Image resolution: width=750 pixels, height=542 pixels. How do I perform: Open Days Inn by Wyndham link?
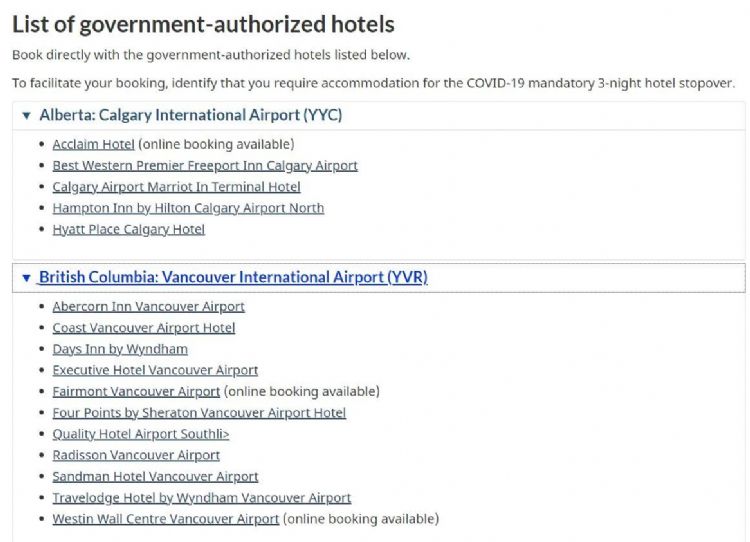tap(120, 349)
